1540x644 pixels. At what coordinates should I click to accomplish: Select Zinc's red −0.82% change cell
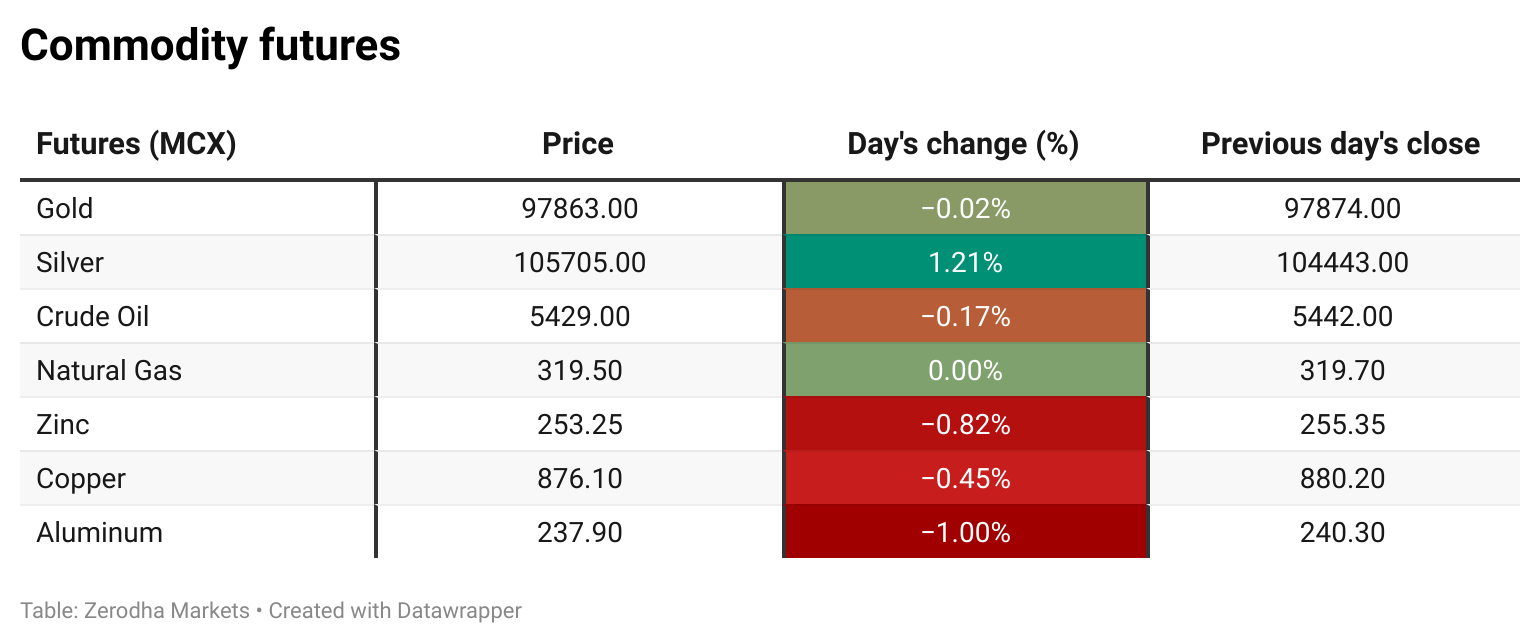(965, 424)
